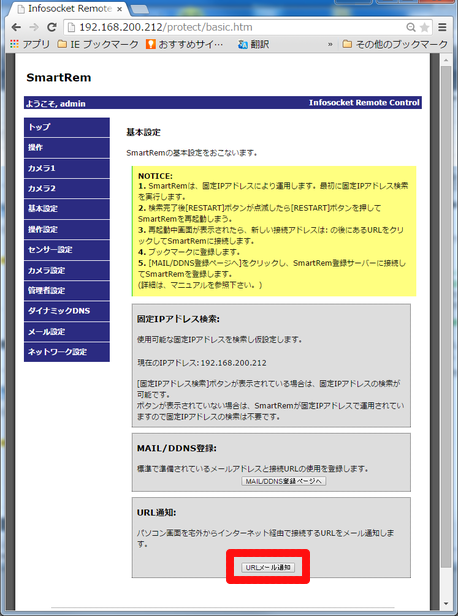Viewport: 458px width, 616px height.
Task: Click the zoom magnifier icon in address bar
Action: pyautogui.click(x=410, y=27)
